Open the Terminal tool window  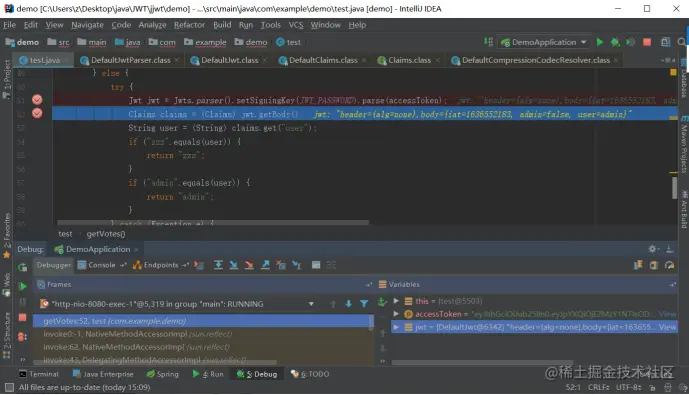(x=39, y=374)
